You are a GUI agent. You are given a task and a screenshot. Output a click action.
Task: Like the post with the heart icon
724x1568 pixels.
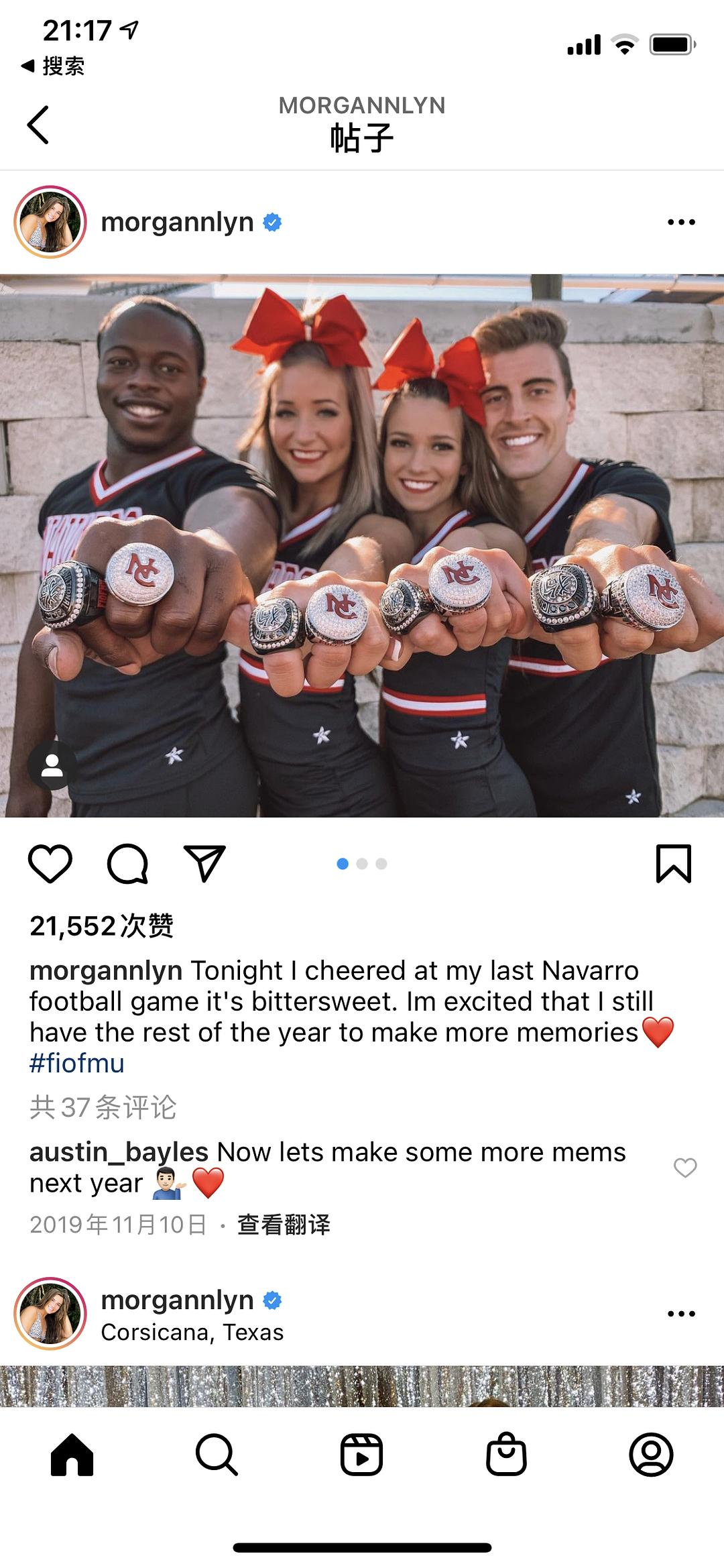pyautogui.click(x=50, y=864)
